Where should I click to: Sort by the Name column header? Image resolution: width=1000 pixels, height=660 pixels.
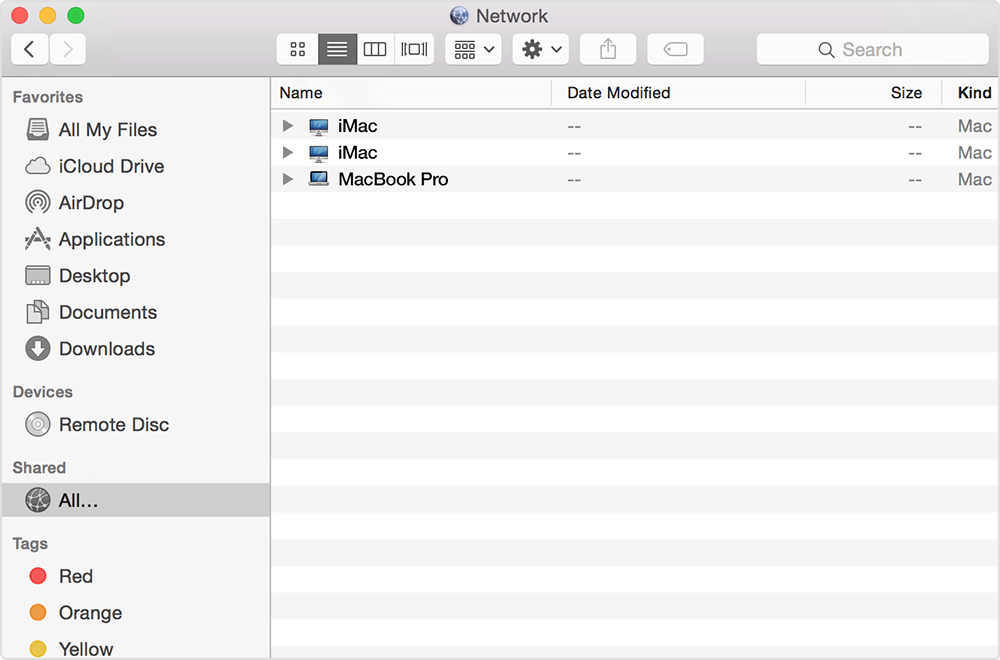point(411,93)
